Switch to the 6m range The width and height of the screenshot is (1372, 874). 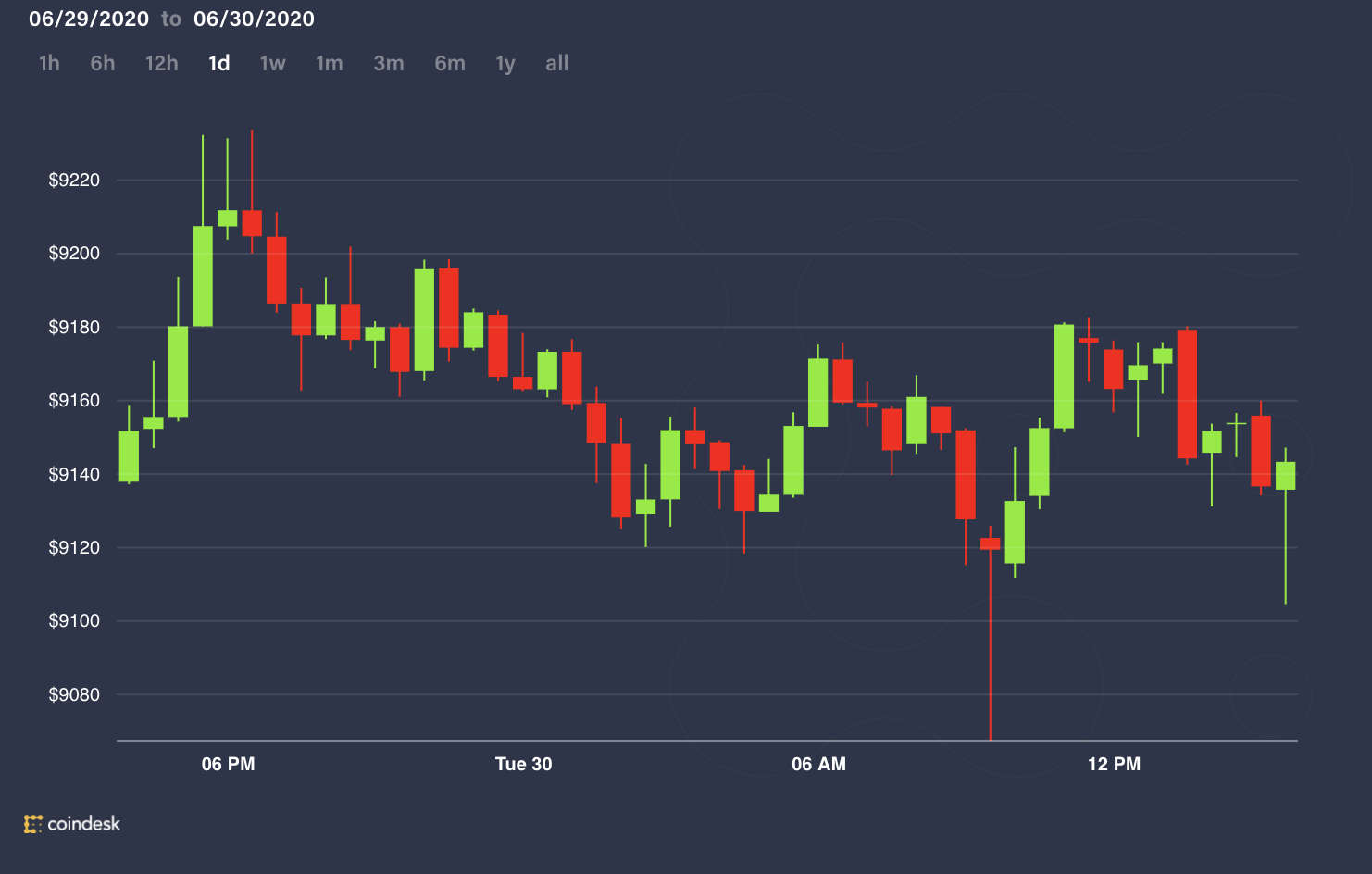point(450,64)
